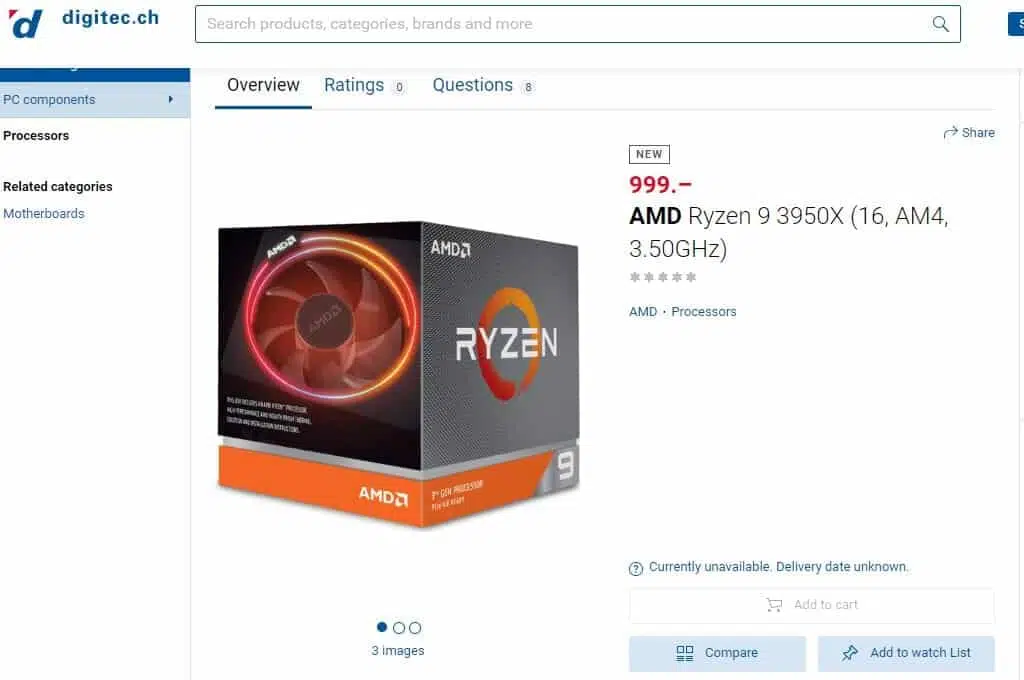Click the shopping cart icon

775,605
